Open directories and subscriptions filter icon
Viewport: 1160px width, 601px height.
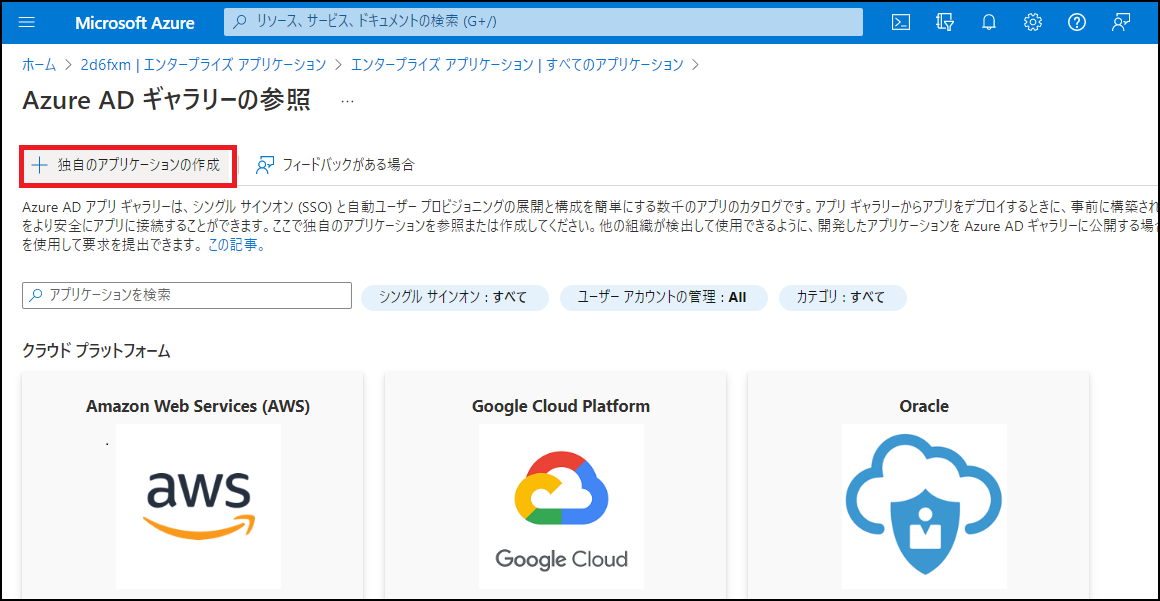pyautogui.click(x=944, y=22)
